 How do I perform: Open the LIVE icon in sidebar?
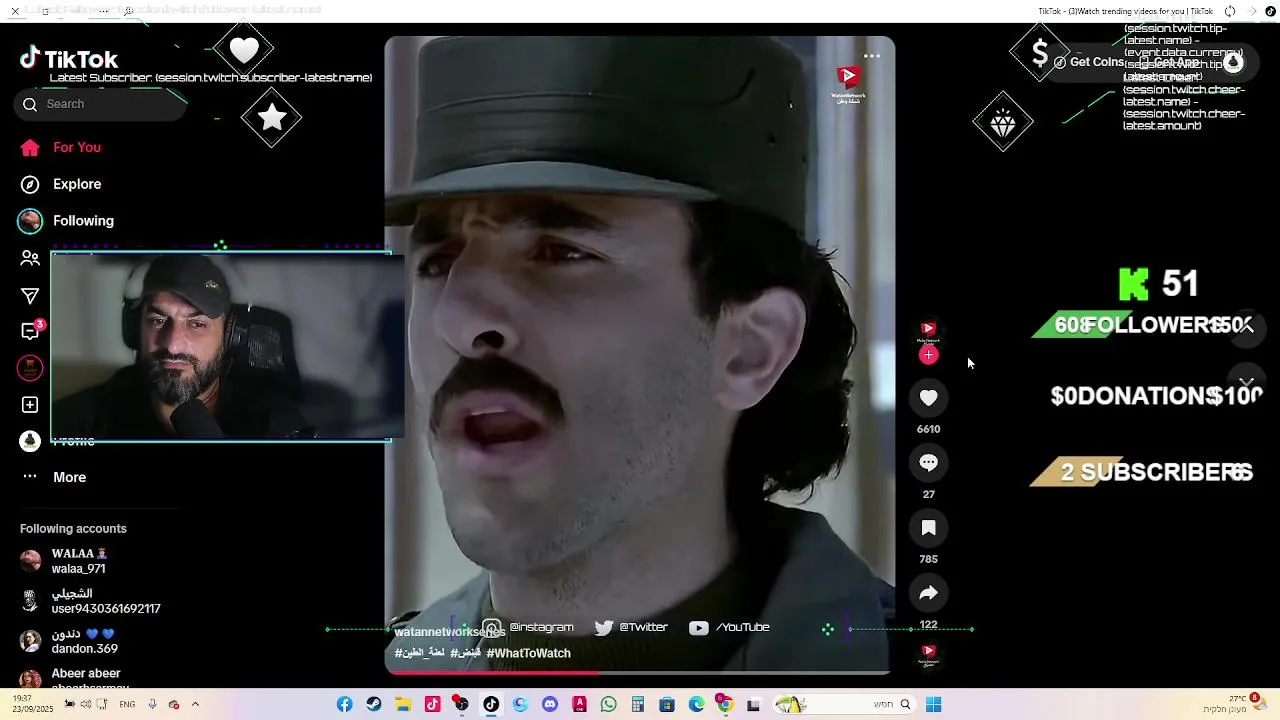[30, 368]
